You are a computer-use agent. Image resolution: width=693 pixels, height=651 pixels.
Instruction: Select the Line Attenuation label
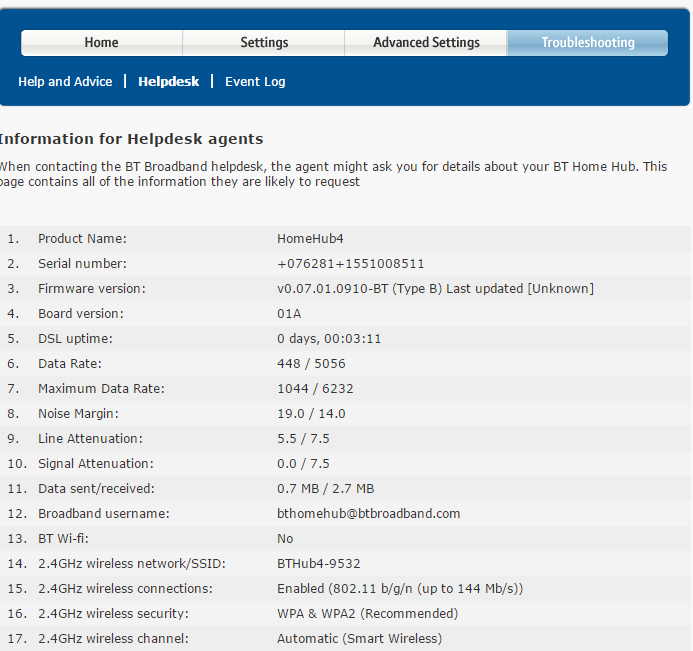[x=90, y=438]
